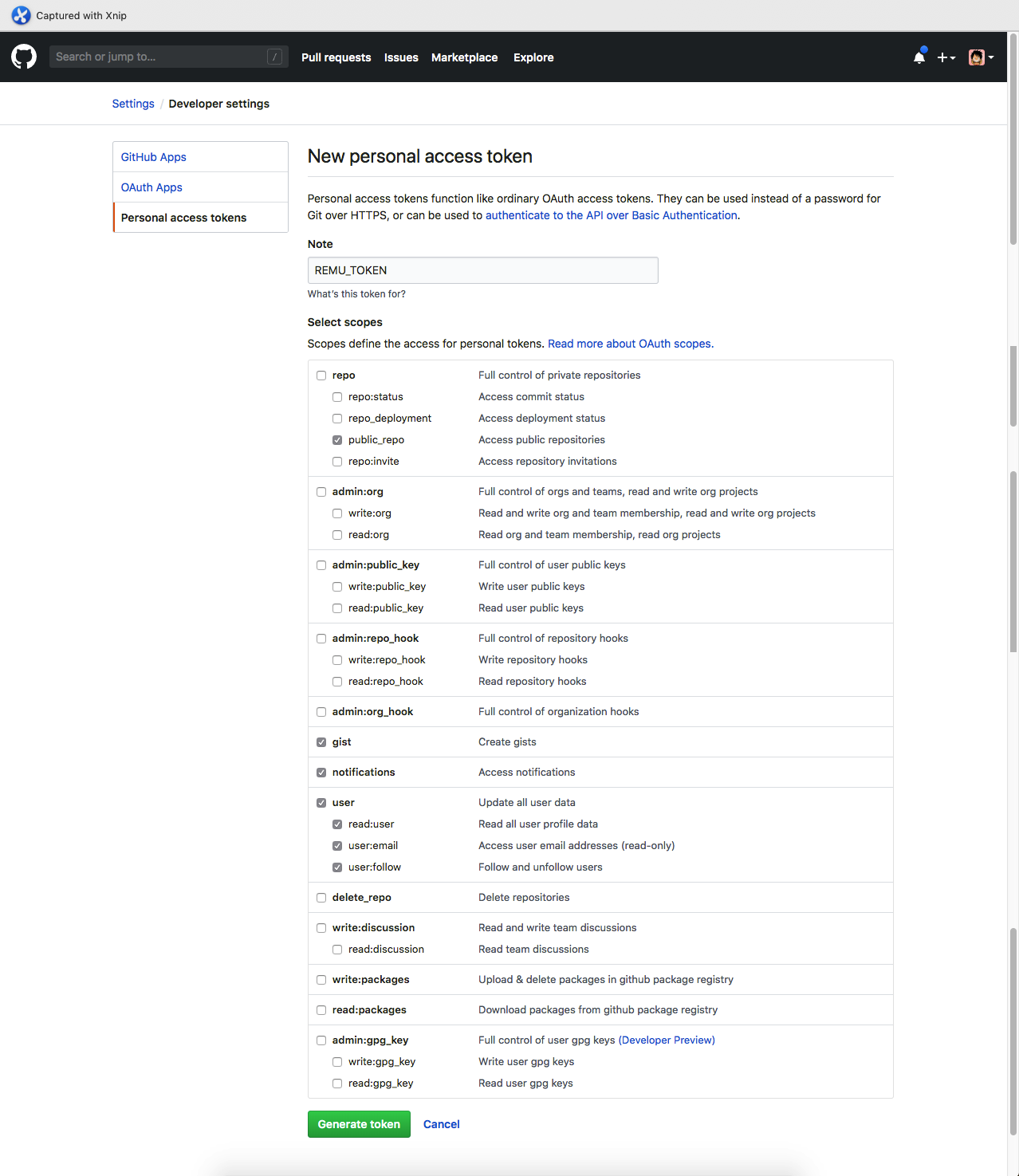Select Personal access tokens in the sidebar
This screenshot has width=1019, height=1176.
(200, 218)
